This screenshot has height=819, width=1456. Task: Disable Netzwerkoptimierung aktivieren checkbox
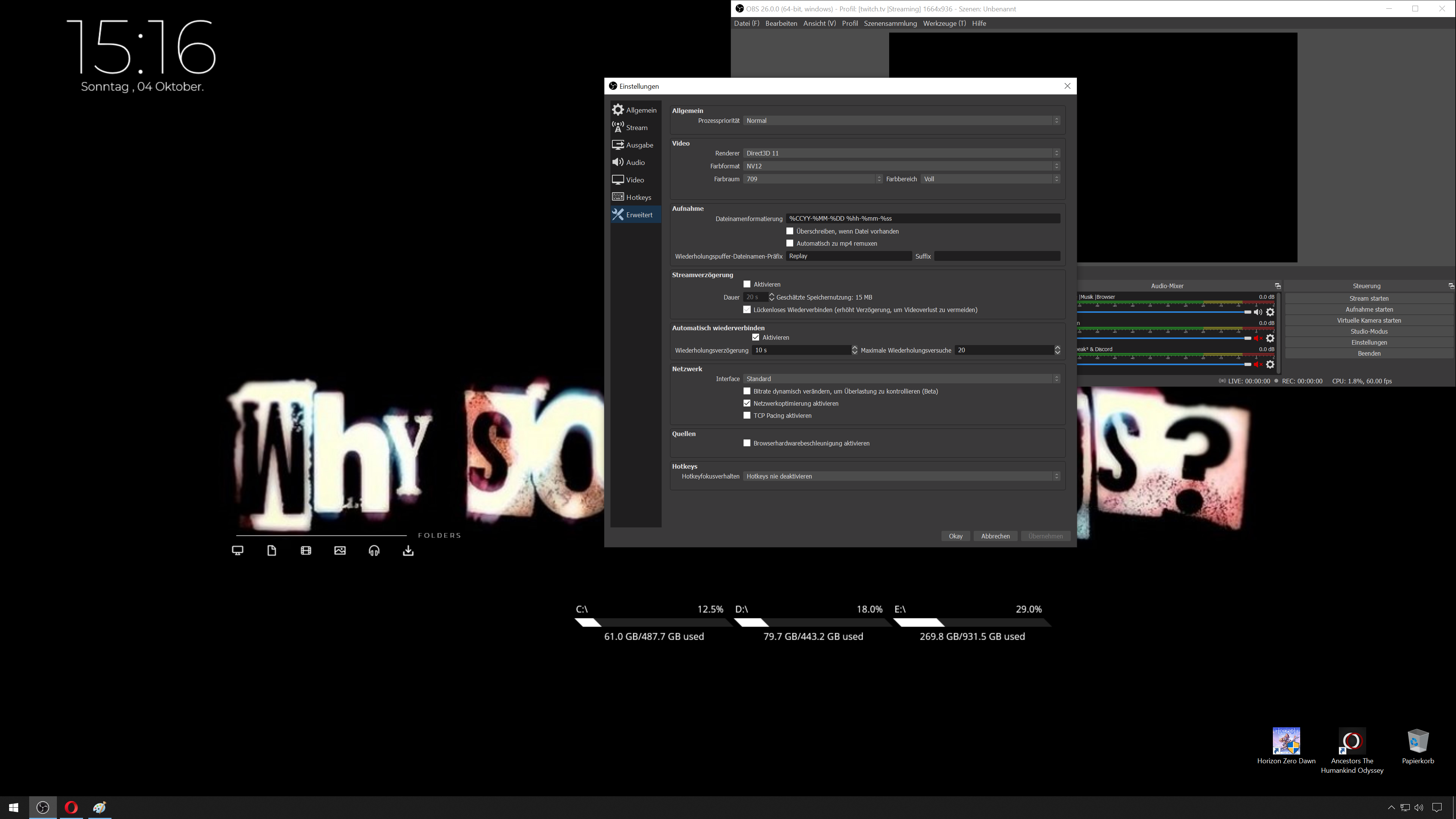[x=747, y=403]
